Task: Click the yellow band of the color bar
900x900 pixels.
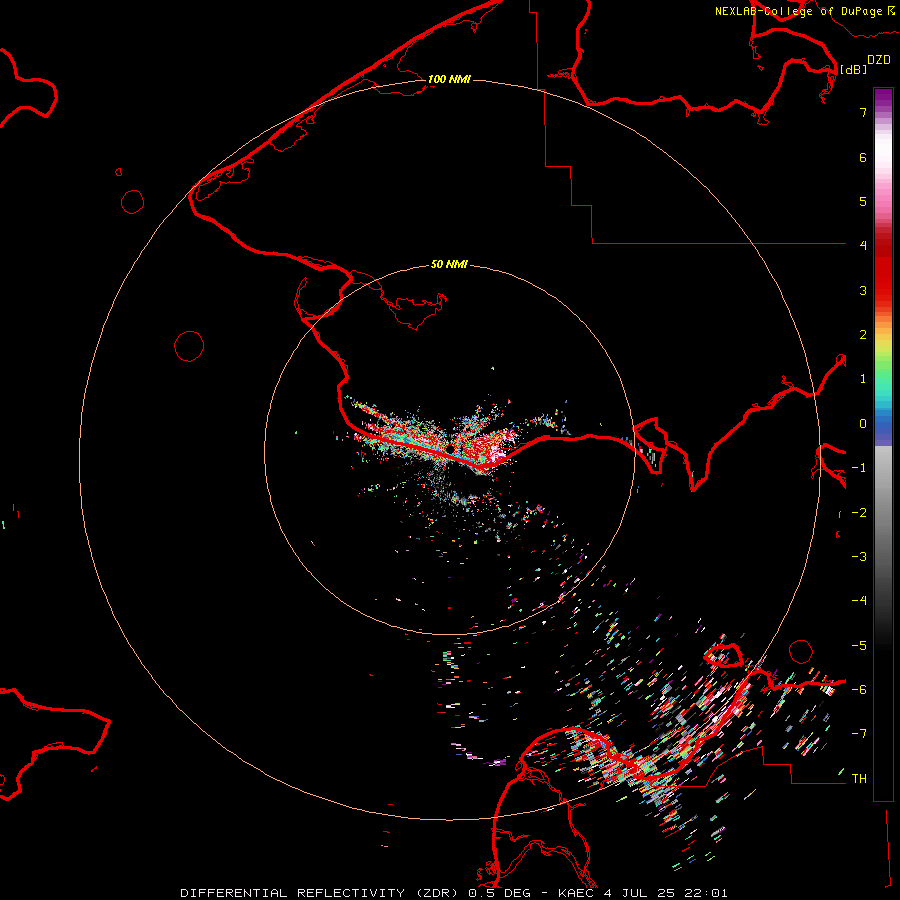Action: [x=883, y=345]
